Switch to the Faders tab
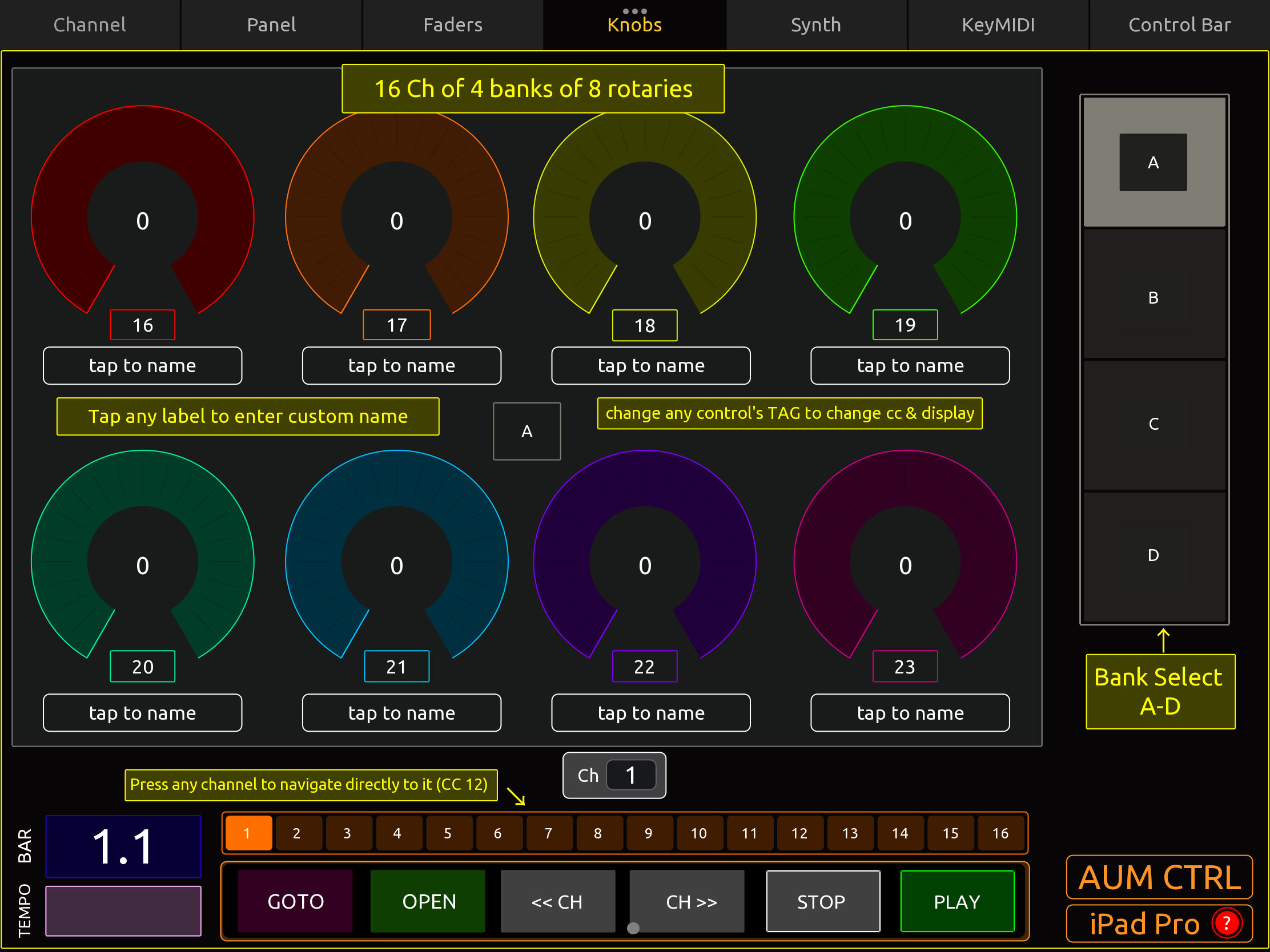The image size is (1270, 952). point(452,25)
